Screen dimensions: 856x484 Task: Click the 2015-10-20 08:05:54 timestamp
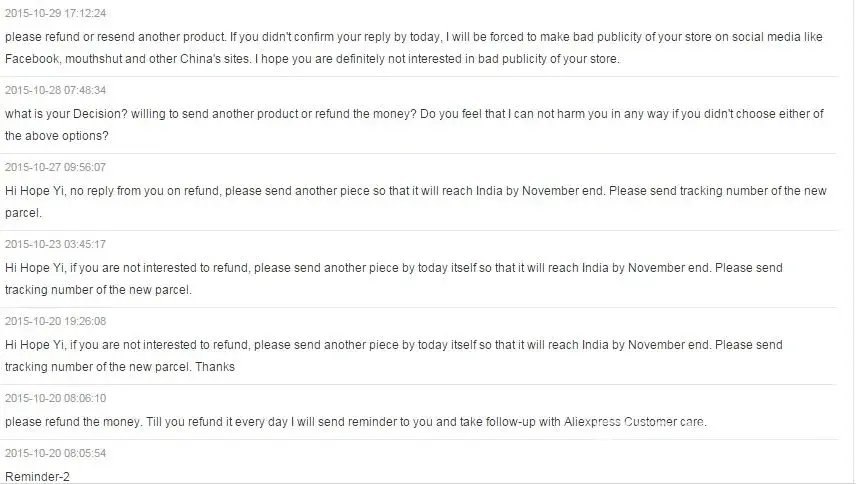pos(56,453)
